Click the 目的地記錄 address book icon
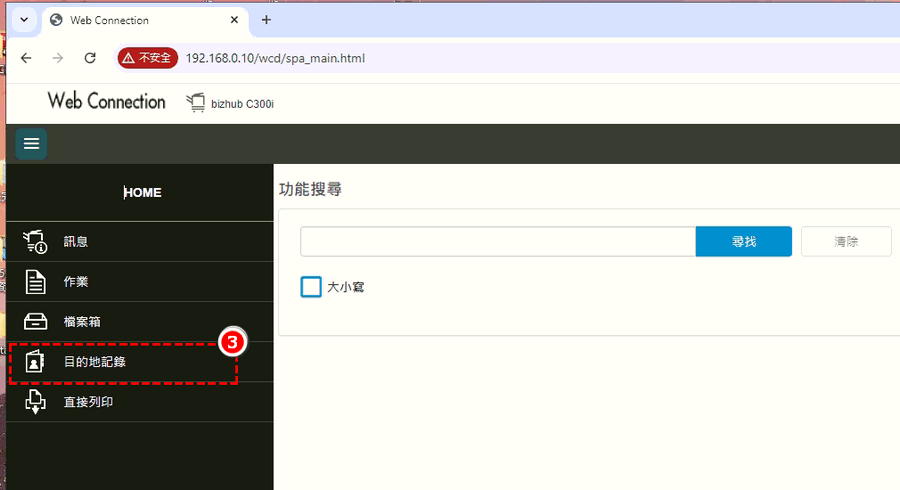The width and height of the screenshot is (900, 490). (x=35, y=362)
